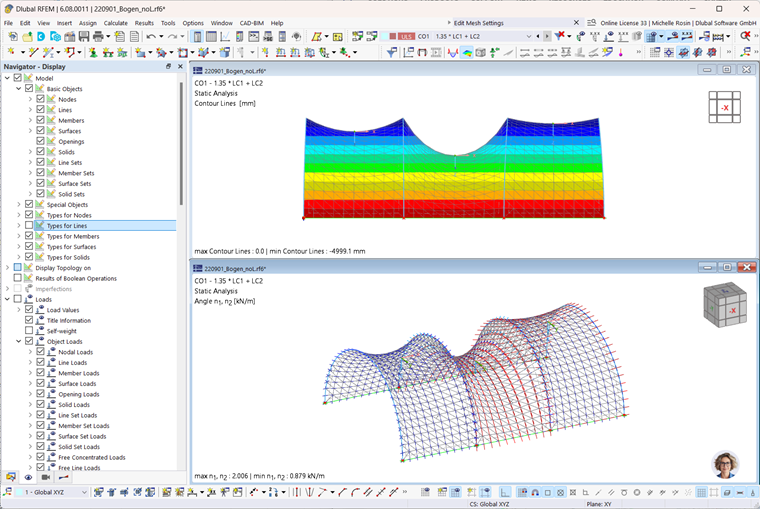Open file using the folder icon

pos(27,36)
